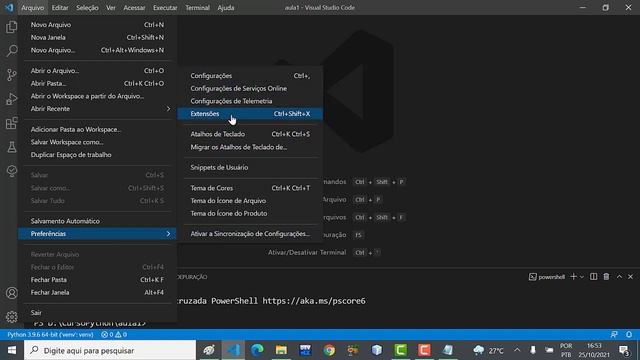Click Fechar Pasta menu entry
640x360 pixels.
coord(98,280)
